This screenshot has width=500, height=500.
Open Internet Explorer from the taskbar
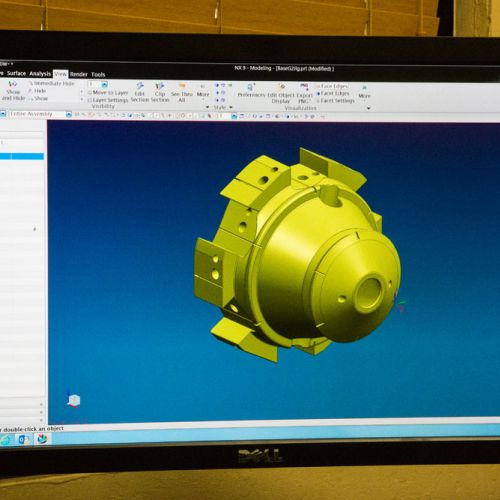(x=5, y=440)
